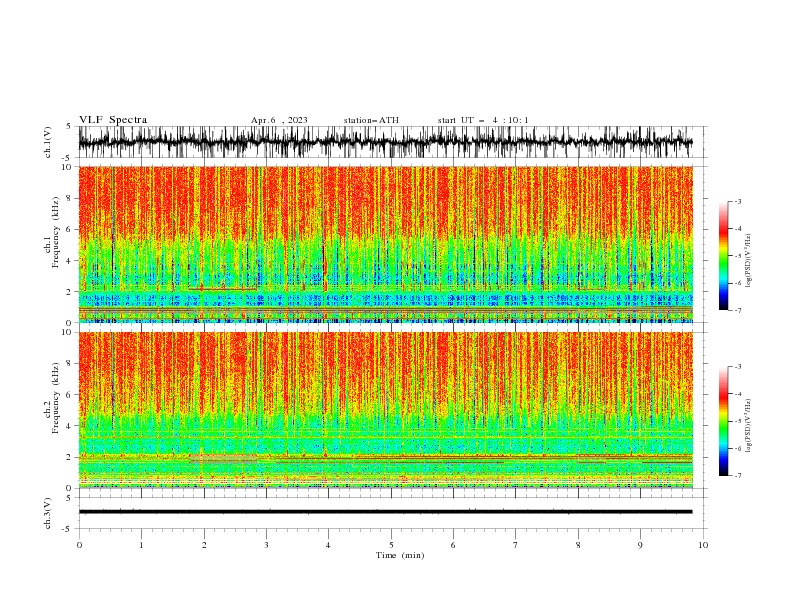Screen dimensions: 792x612
Task: Click the "-3" label on ch.1 colorbar
Action: click(738, 201)
